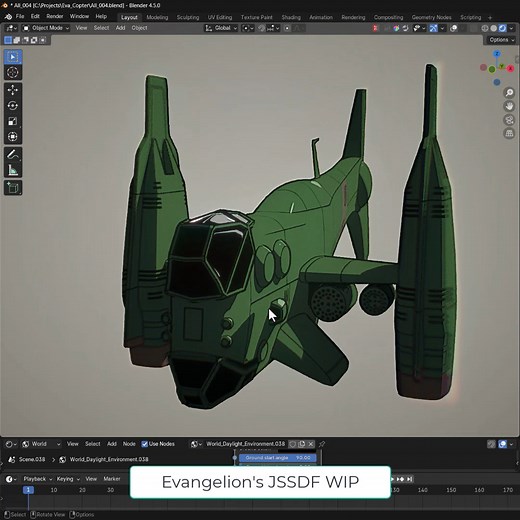This screenshot has height=520, width=520.
Task: Open the Keying dropdown in timeline
Action: tap(68, 479)
